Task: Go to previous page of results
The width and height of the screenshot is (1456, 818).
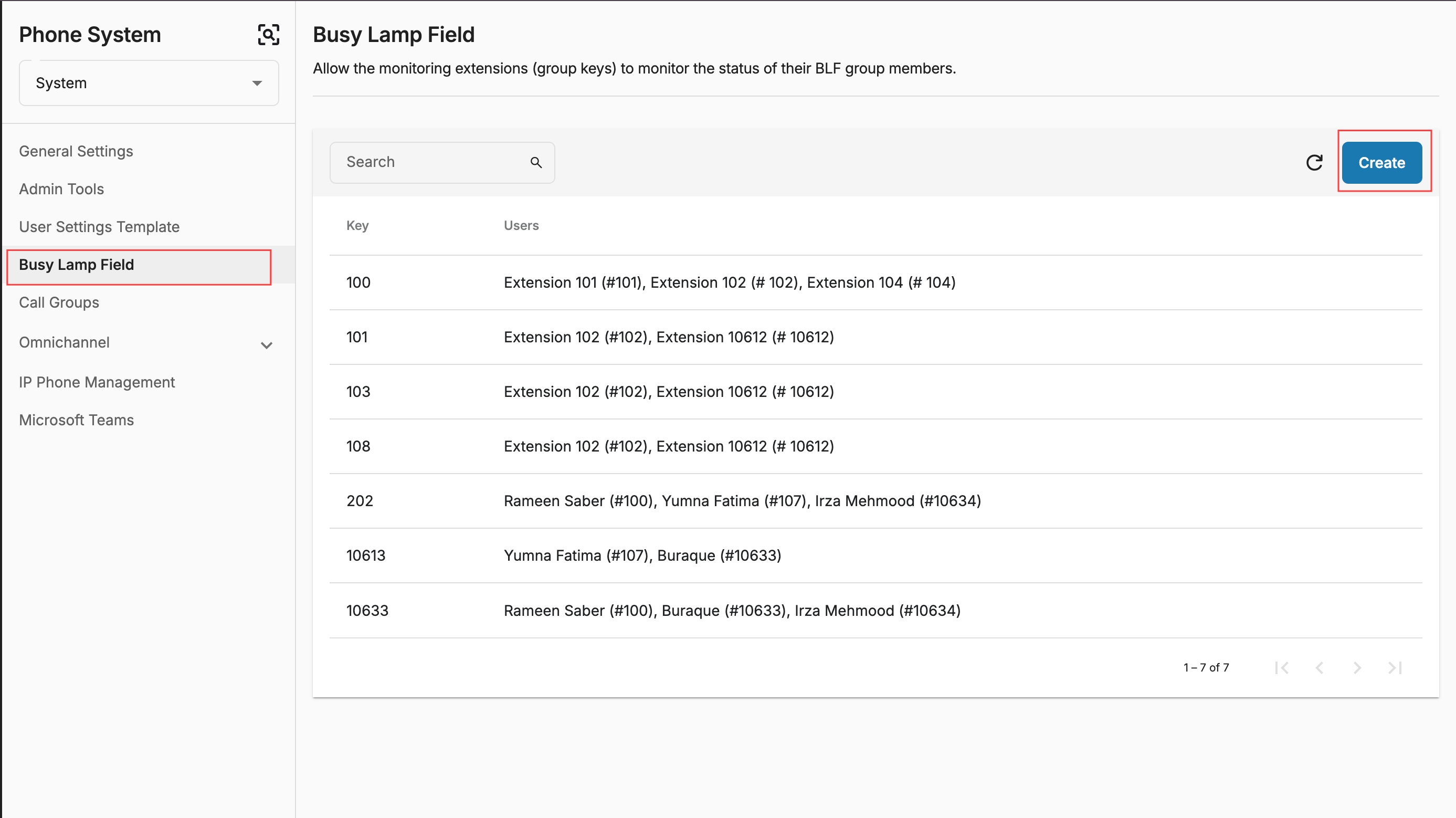Action: (1319, 668)
